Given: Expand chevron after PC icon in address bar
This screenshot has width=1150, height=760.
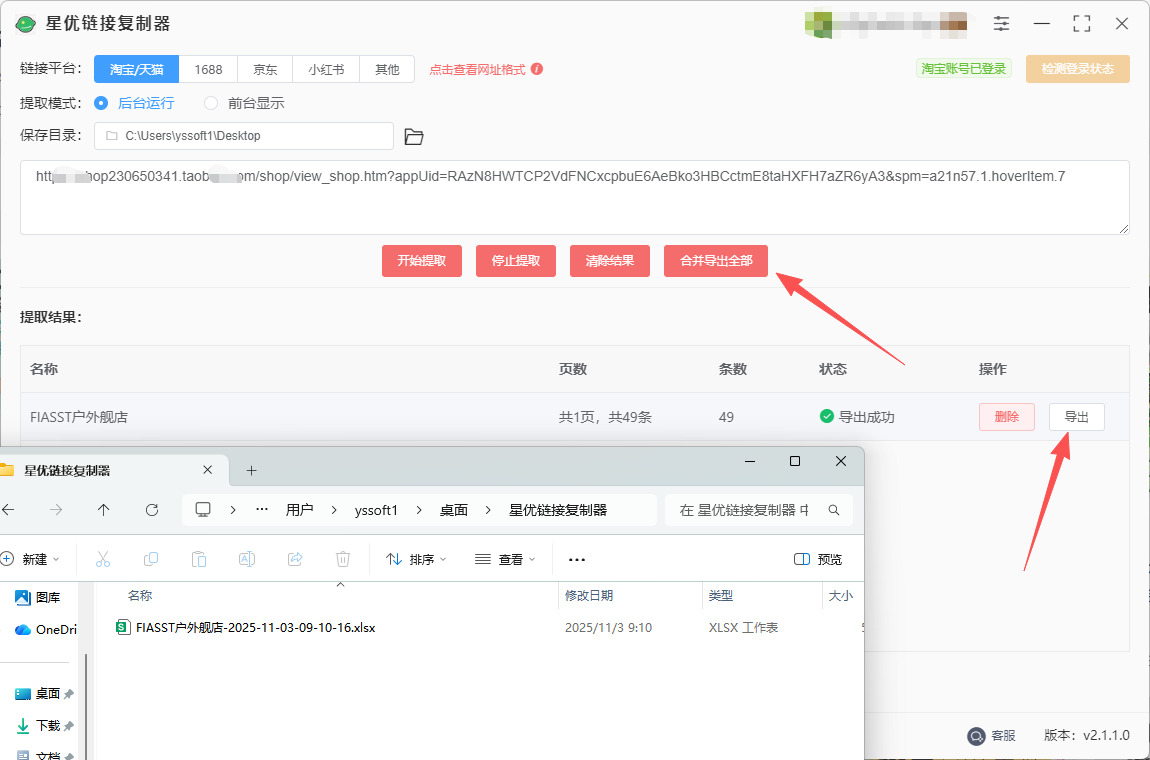Looking at the screenshot, I should coord(232,510).
